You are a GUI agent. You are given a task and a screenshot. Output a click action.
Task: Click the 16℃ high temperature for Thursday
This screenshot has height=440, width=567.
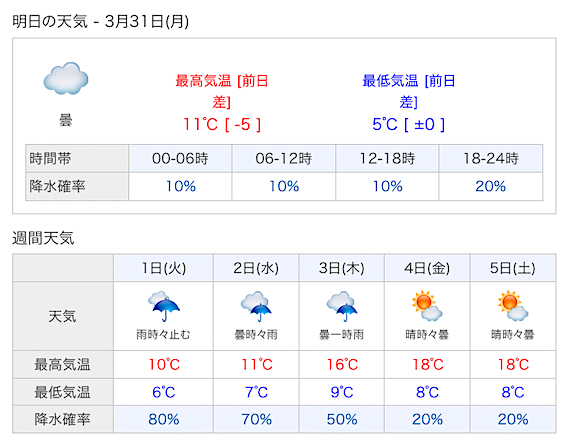point(342,364)
